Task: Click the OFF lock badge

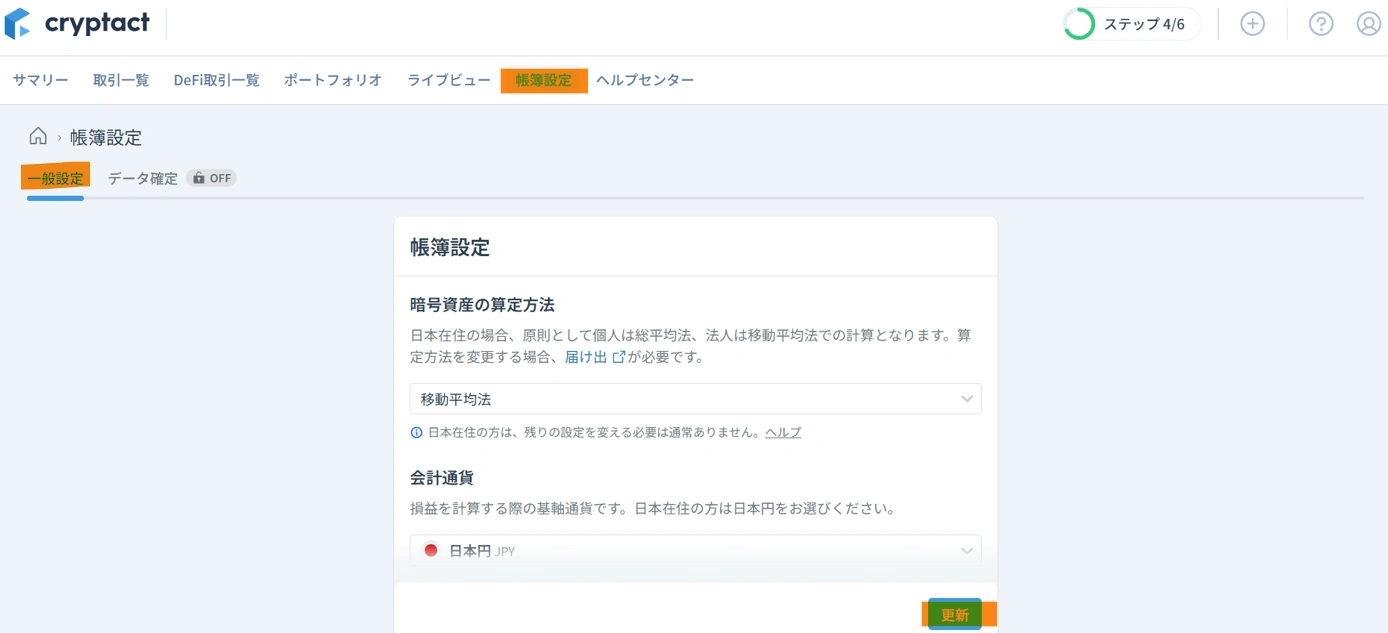Action: (211, 178)
